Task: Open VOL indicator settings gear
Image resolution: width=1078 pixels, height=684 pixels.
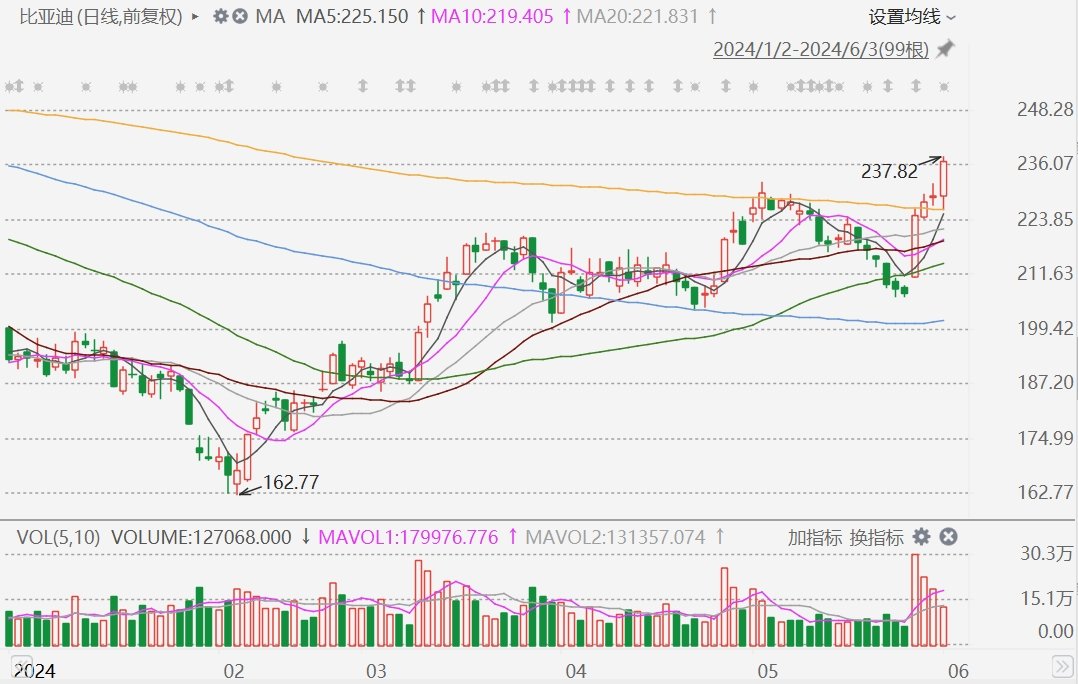Action: 921,537
